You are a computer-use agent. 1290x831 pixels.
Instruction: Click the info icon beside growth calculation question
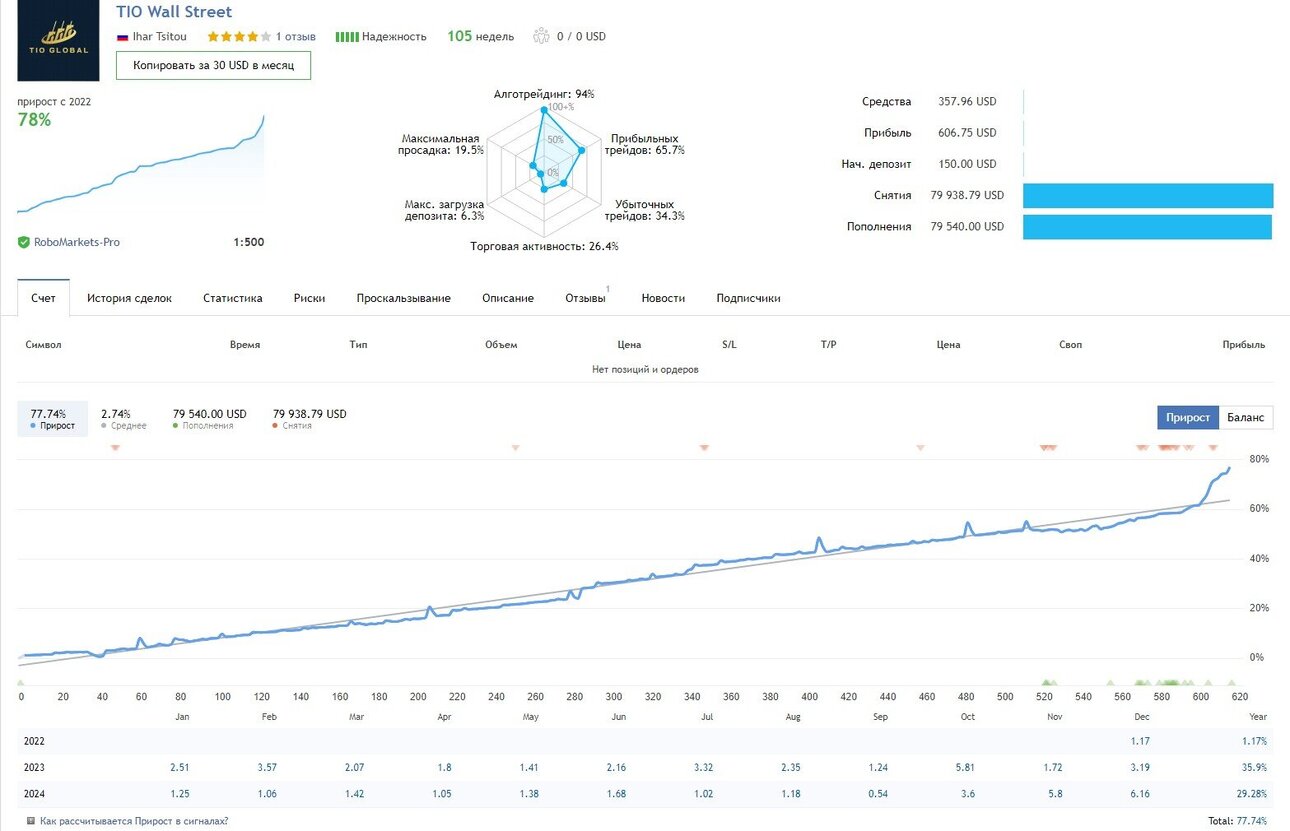(30, 821)
